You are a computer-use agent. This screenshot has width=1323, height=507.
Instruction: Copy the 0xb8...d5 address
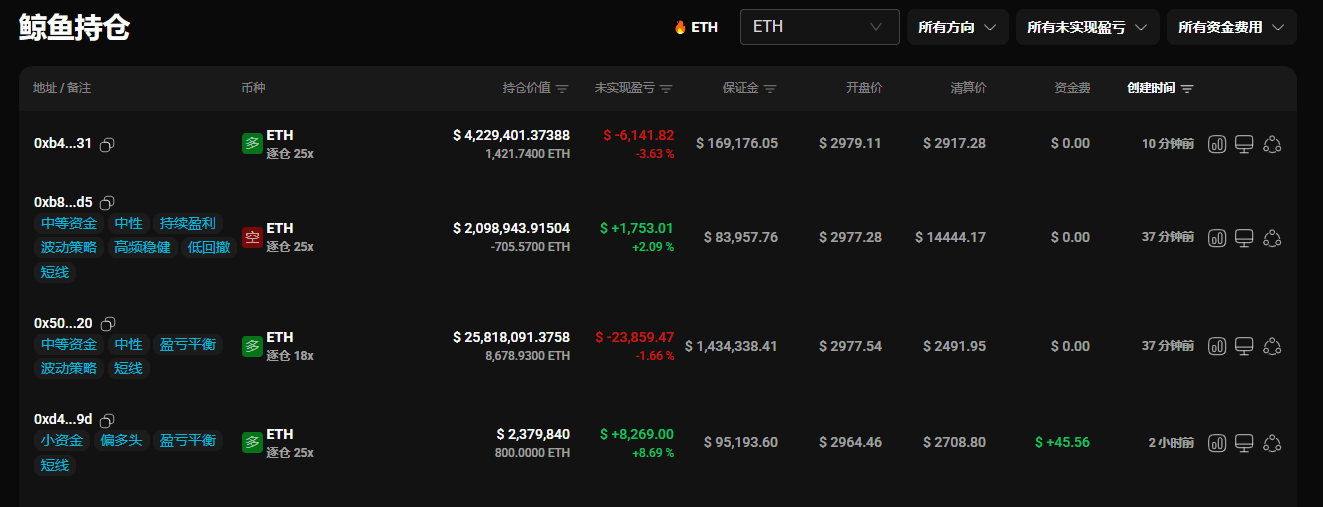[108, 203]
